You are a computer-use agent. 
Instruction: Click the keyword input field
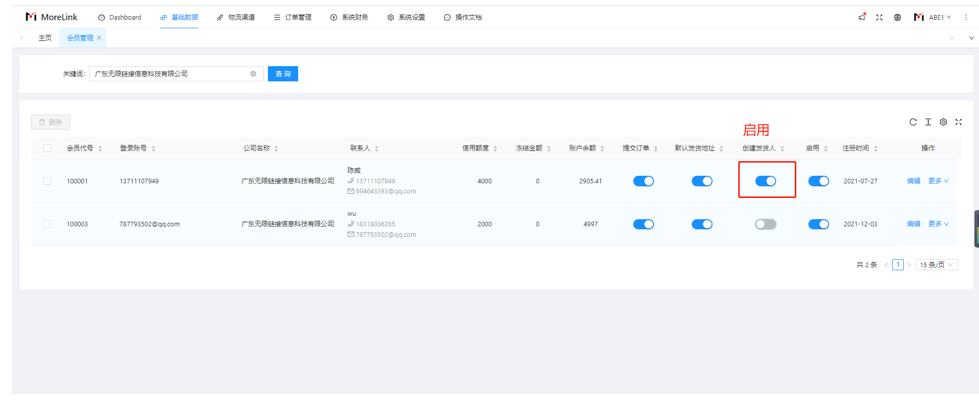(x=170, y=74)
